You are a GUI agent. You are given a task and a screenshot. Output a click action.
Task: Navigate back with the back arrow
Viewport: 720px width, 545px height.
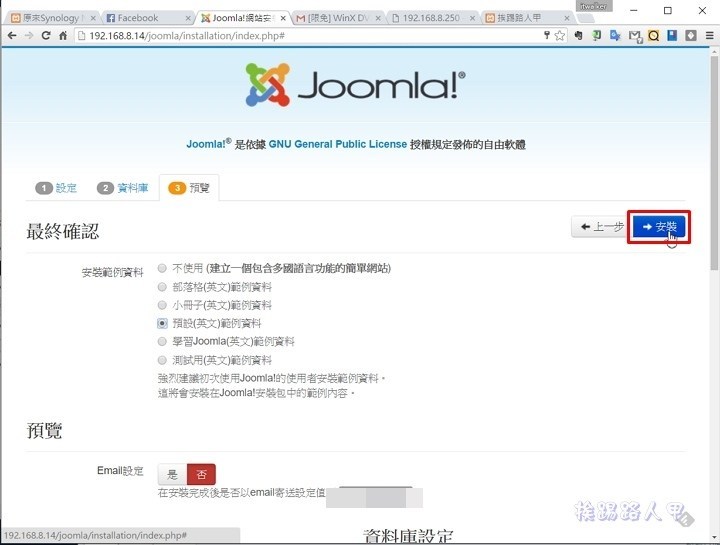[x=12, y=35]
